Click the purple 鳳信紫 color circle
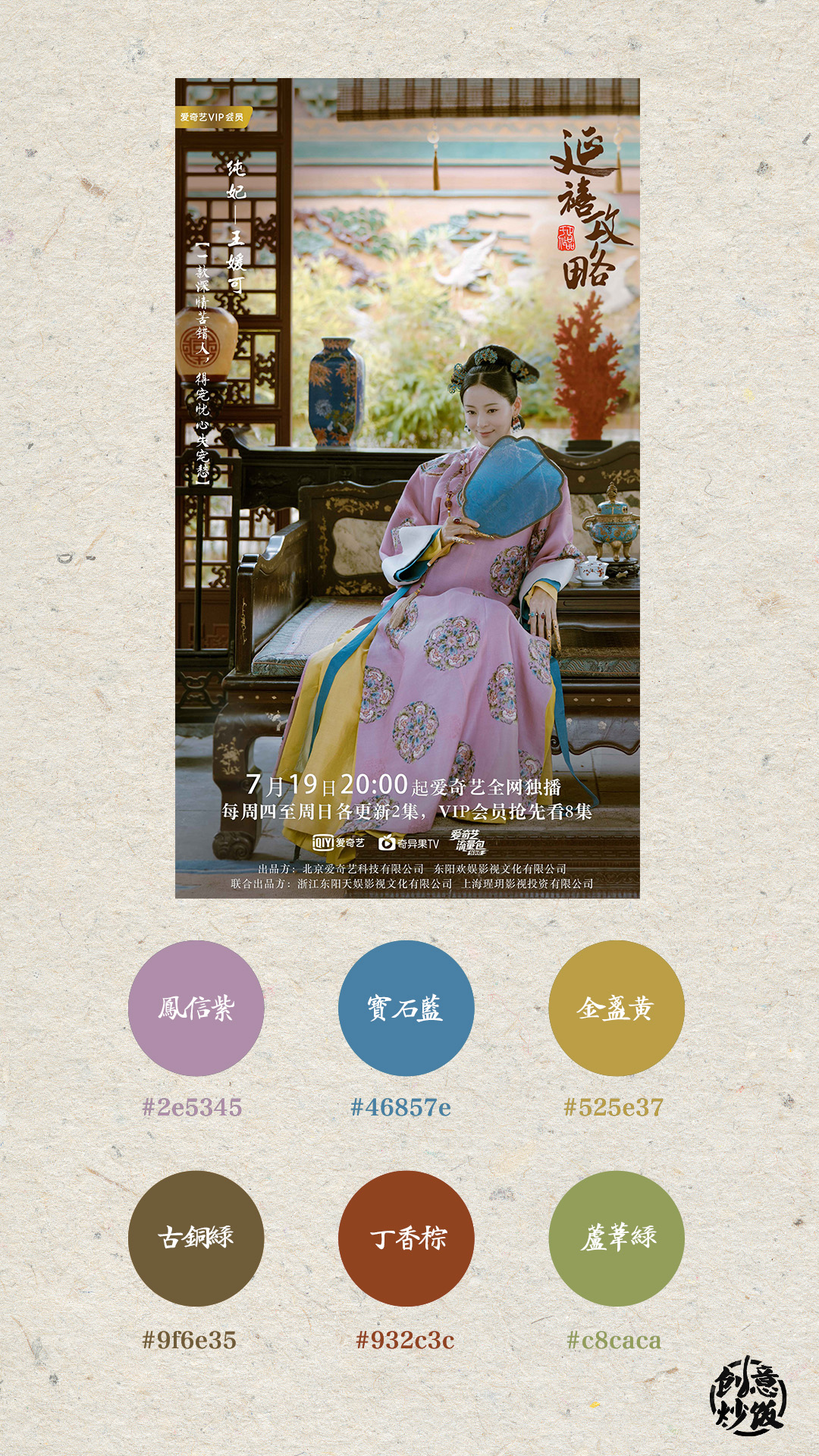Image resolution: width=819 pixels, height=1456 pixels. [x=196, y=1008]
